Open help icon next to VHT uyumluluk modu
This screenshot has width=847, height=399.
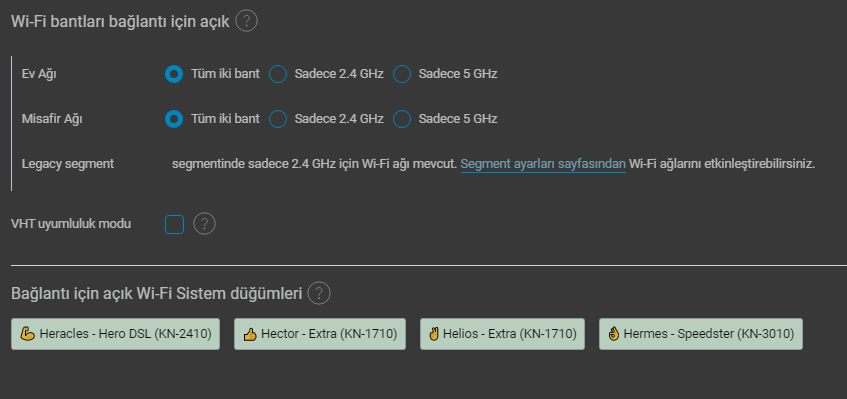(x=205, y=224)
